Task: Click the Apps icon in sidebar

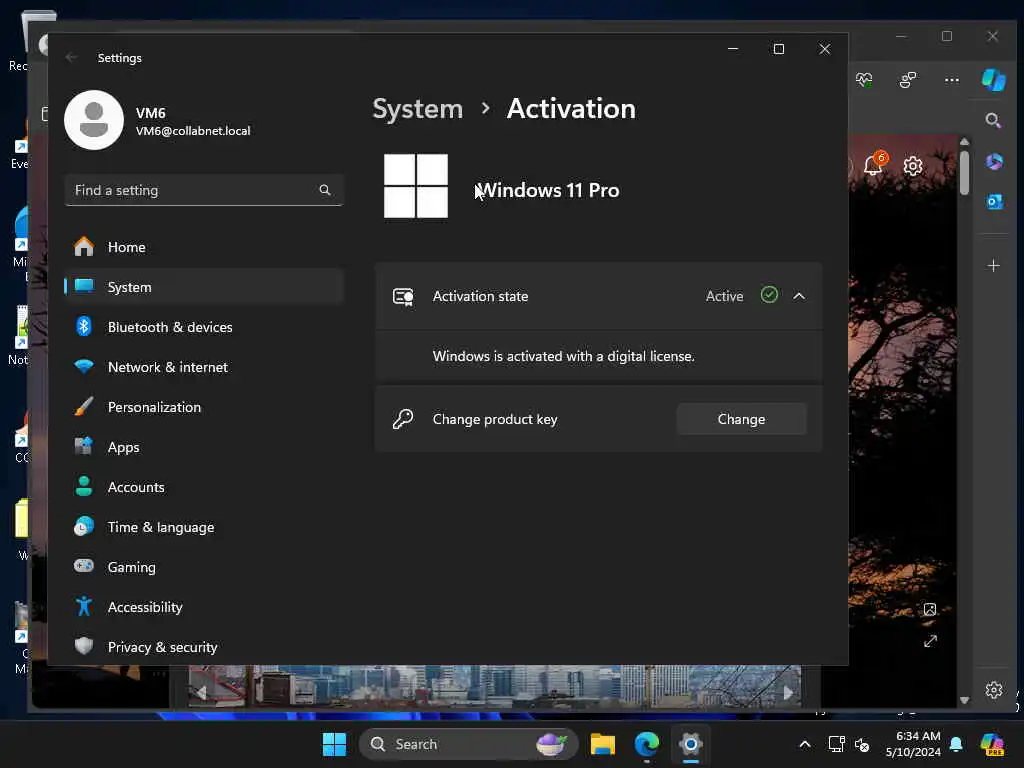Action: [x=84, y=446]
